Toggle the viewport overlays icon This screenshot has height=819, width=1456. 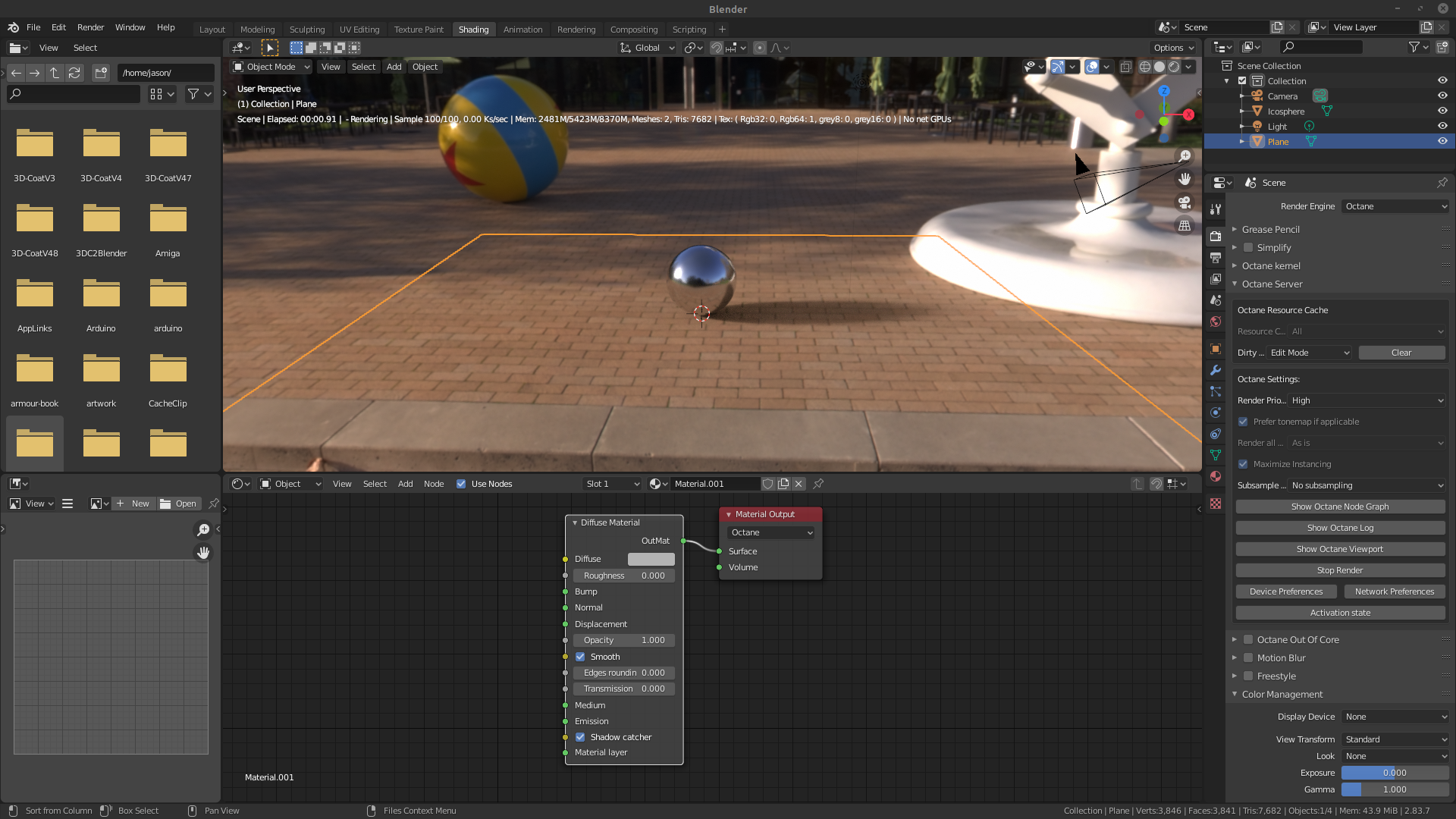tap(1091, 67)
